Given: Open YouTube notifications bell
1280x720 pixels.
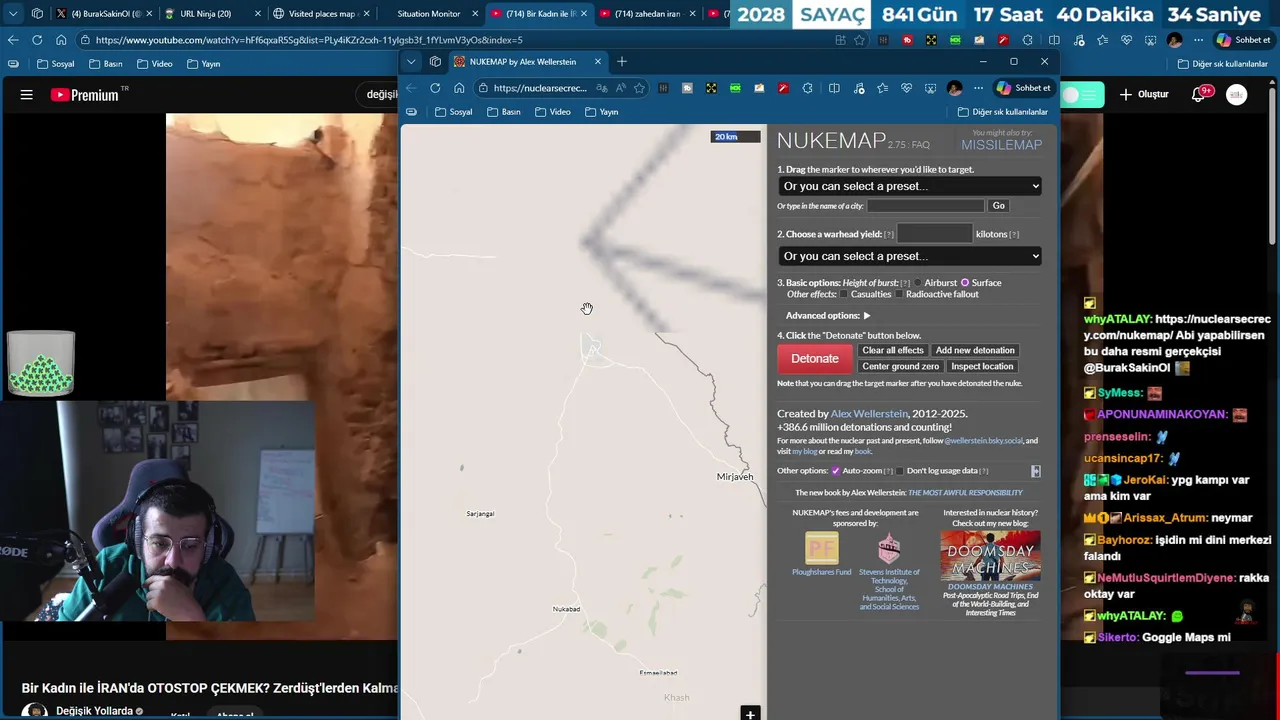Looking at the screenshot, I should tap(1199, 95).
